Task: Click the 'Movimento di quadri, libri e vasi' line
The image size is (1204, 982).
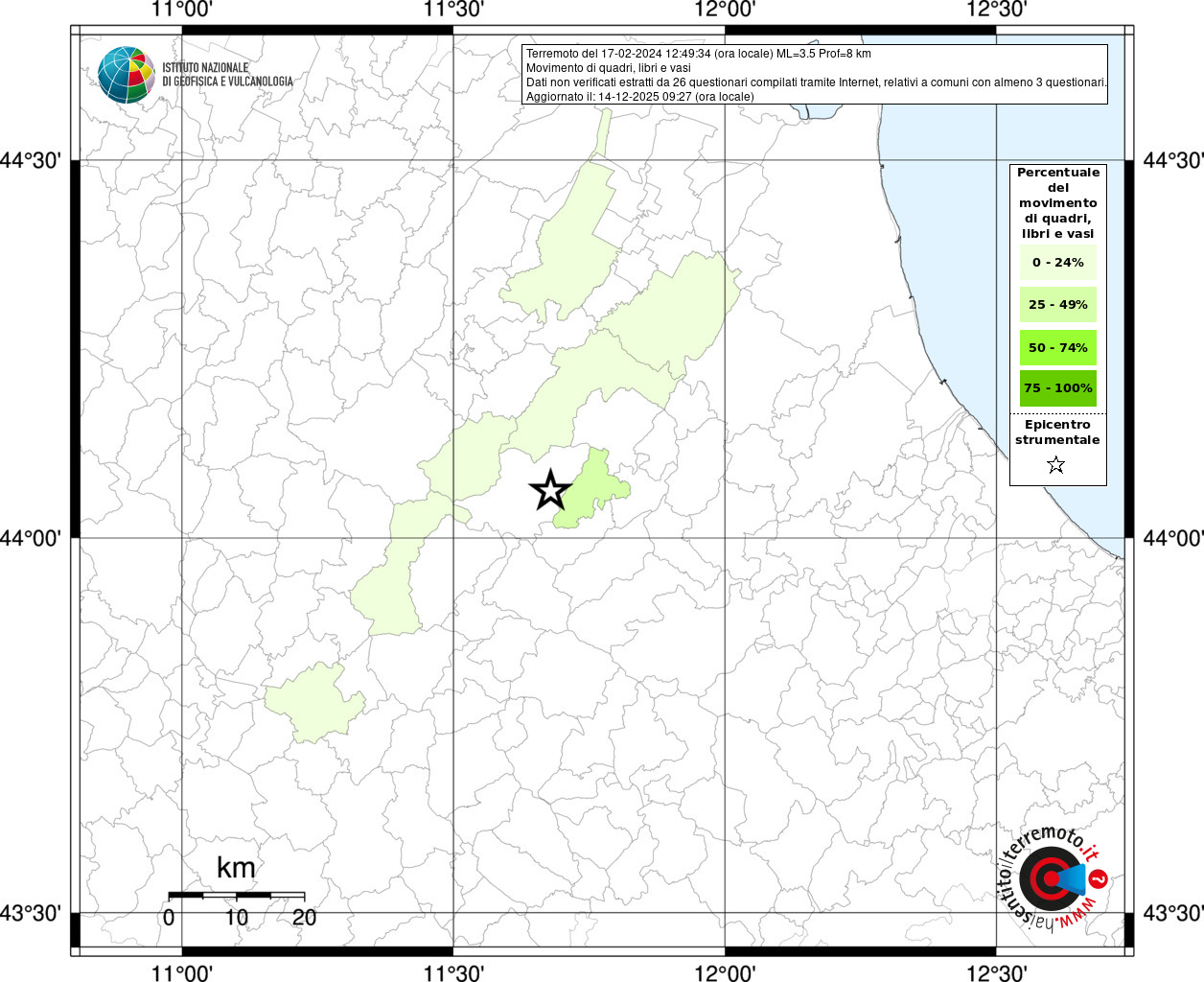Action: click(609, 68)
